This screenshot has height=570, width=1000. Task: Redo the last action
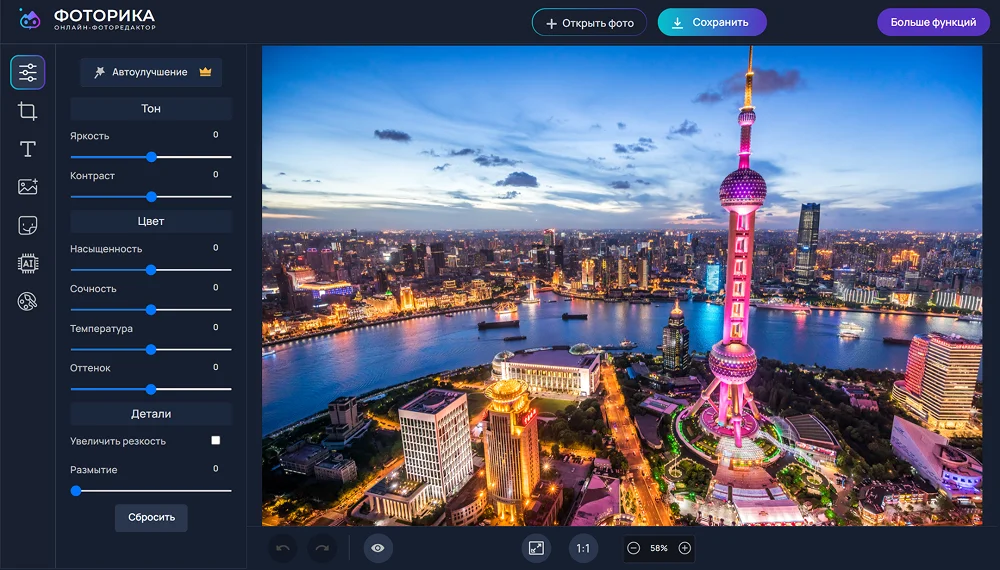click(x=322, y=548)
